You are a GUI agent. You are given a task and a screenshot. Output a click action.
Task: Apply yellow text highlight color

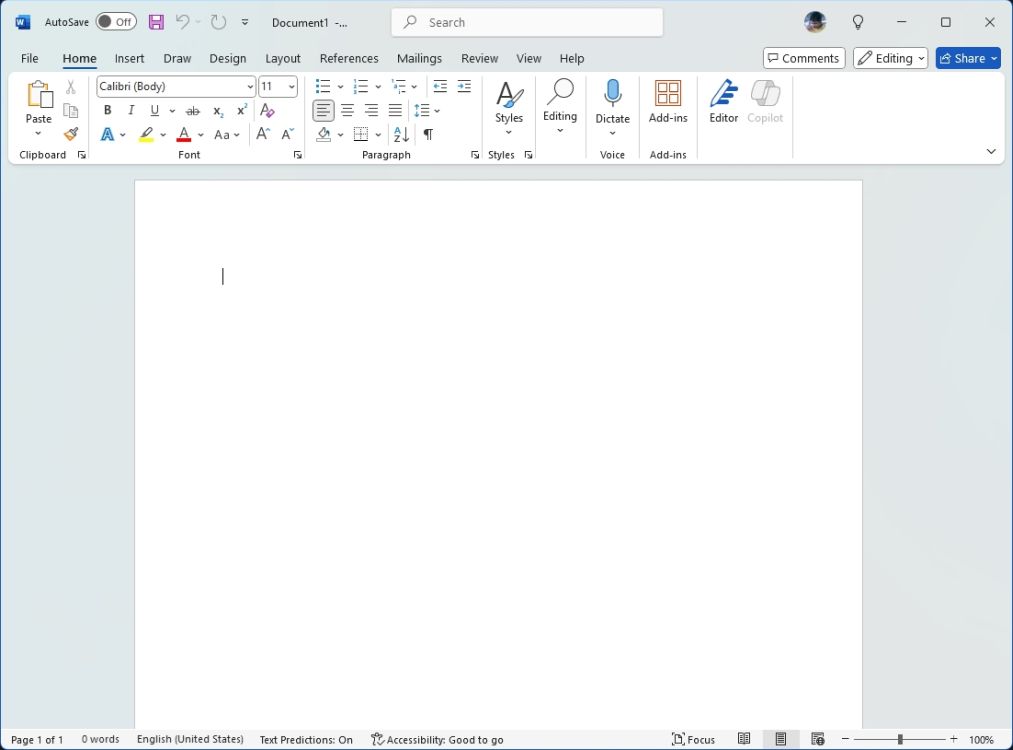tap(146, 134)
